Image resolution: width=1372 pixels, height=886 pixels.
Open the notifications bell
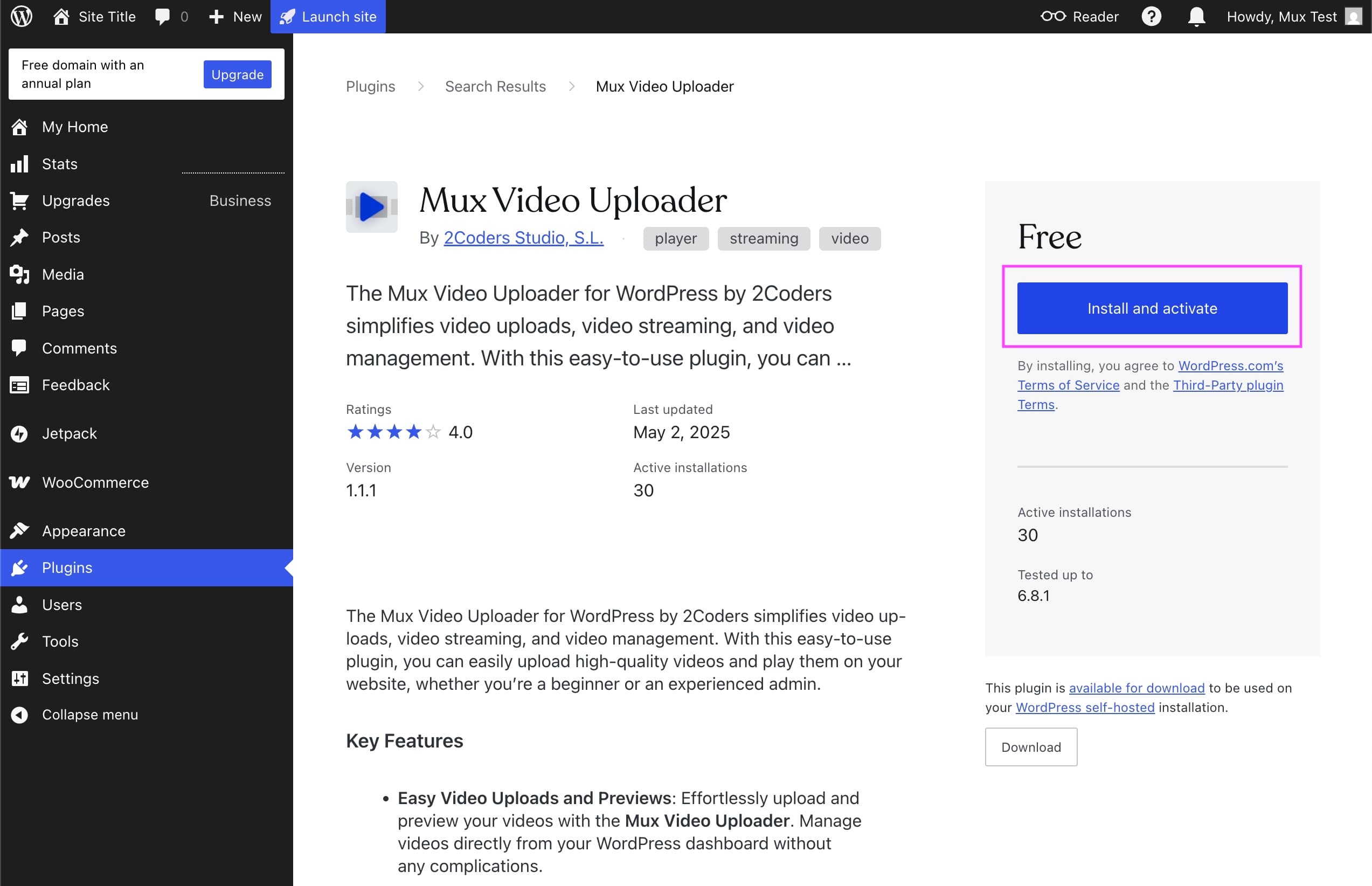(x=1196, y=16)
